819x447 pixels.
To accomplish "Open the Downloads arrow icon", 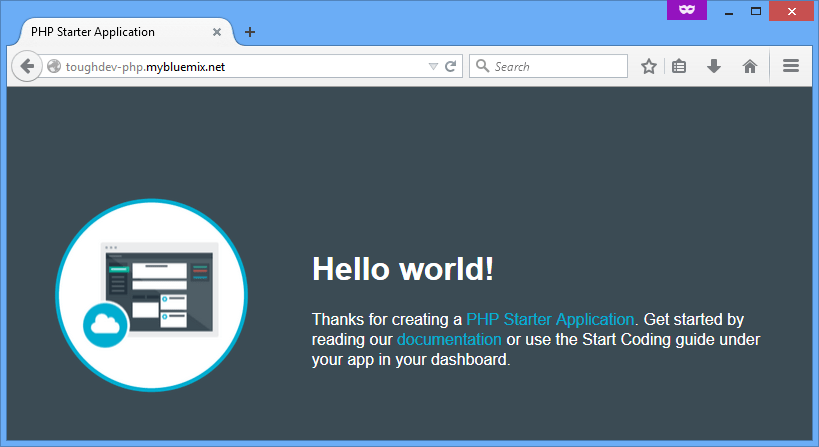I will click(714, 66).
